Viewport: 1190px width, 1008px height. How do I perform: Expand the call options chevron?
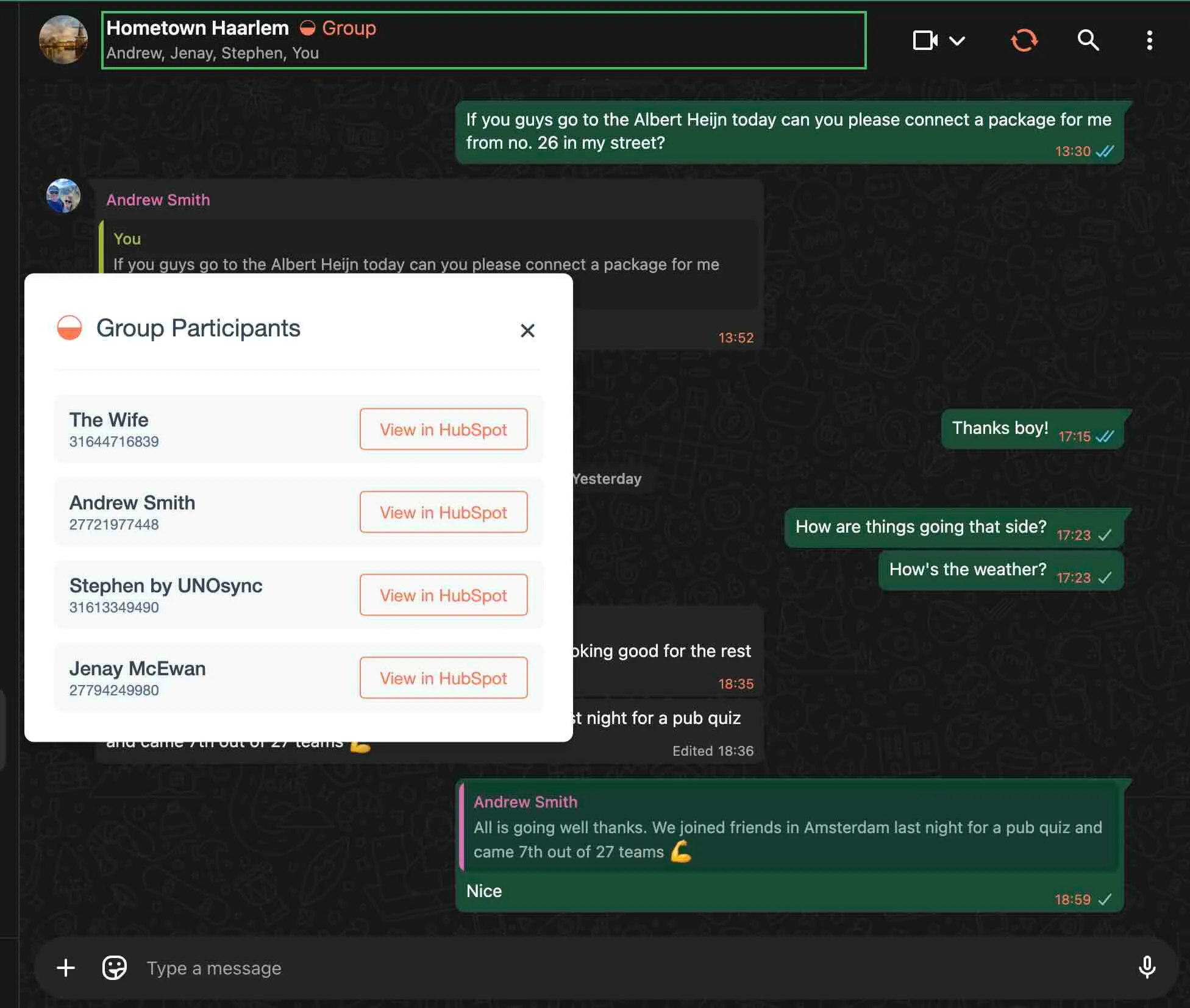click(957, 41)
